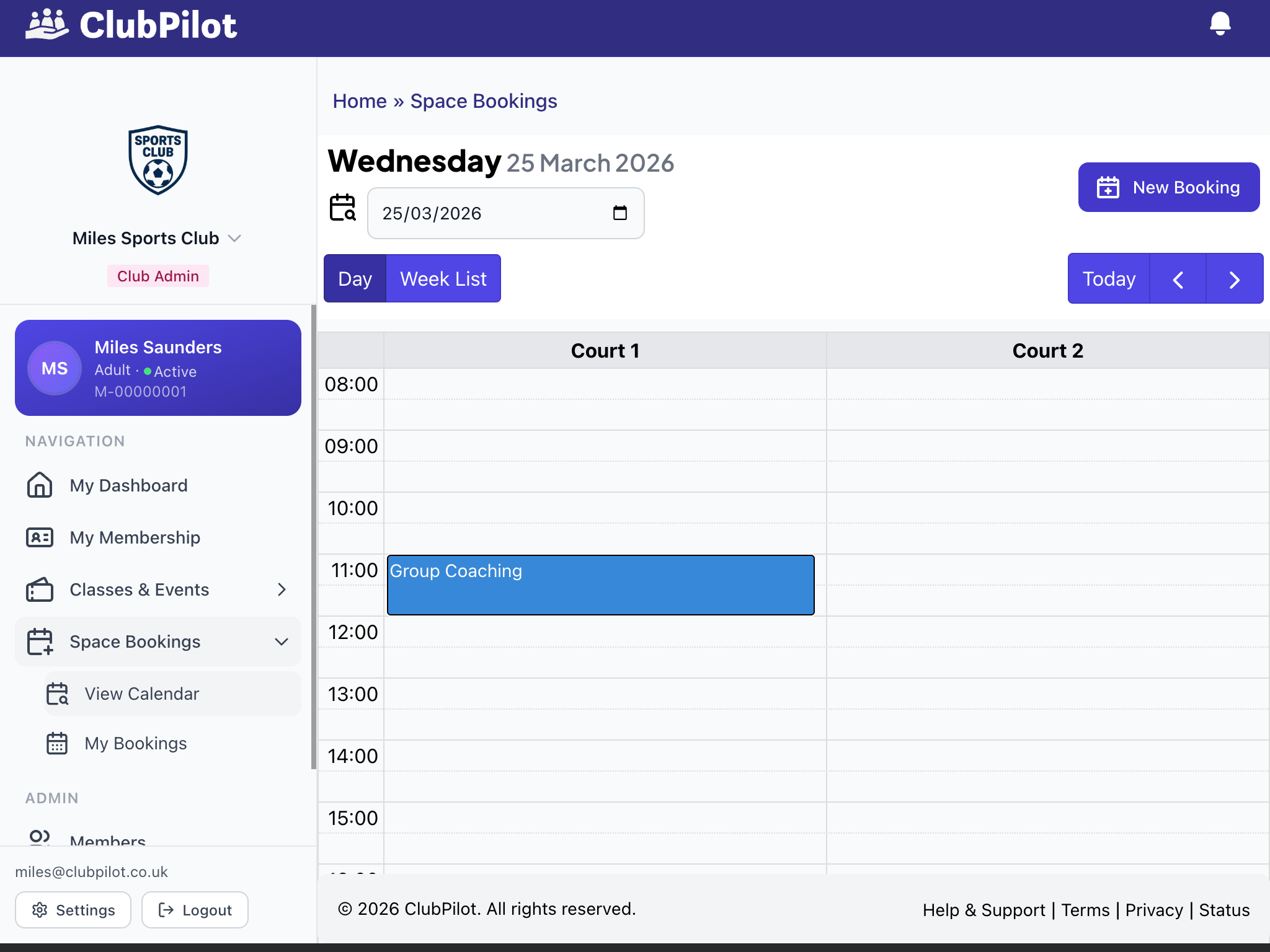This screenshot has height=952, width=1270.
Task: Navigate to Space Bookings breadcrumb
Action: [483, 100]
